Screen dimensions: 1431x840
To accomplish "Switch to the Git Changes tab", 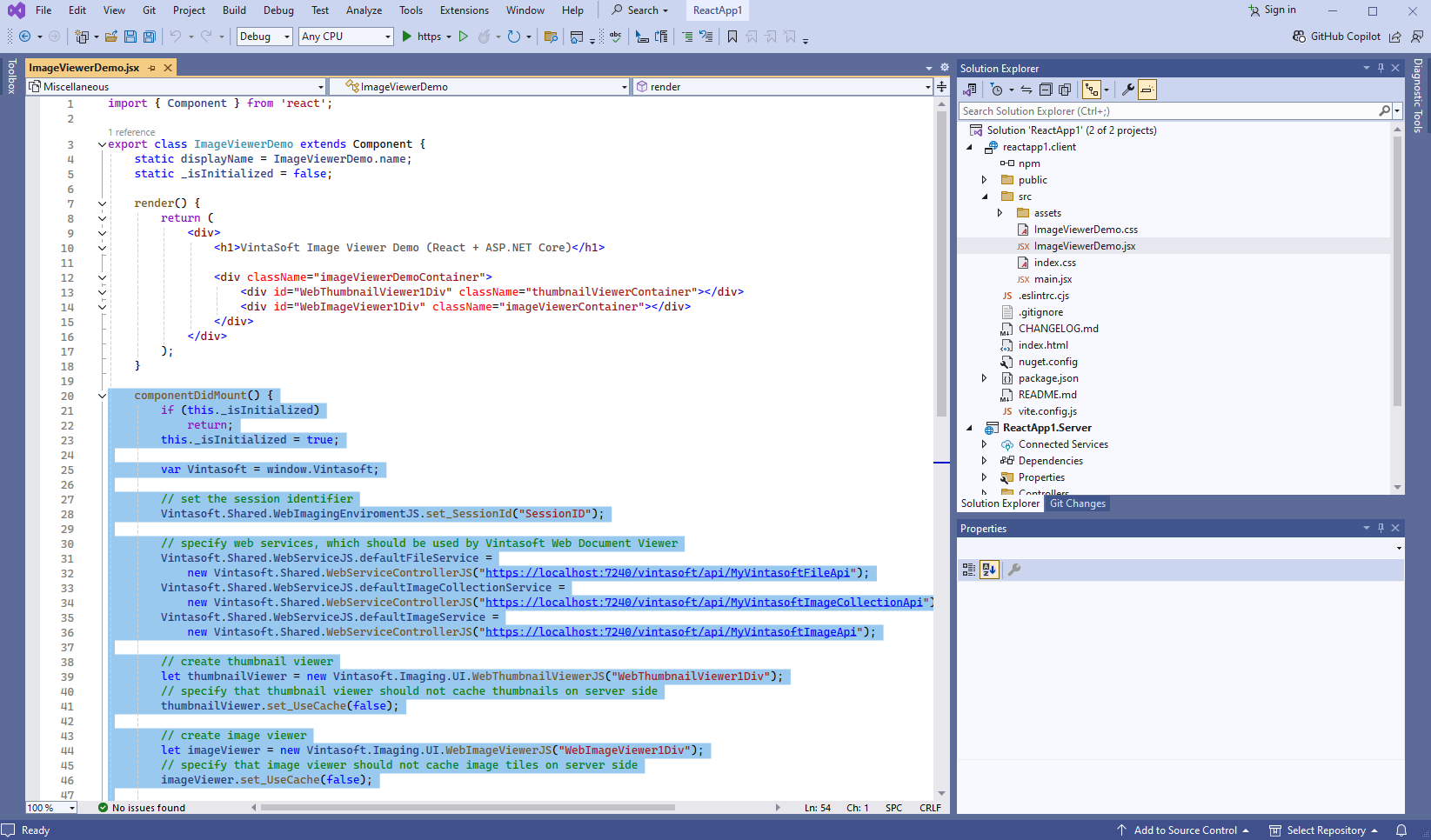I will [1077, 503].
